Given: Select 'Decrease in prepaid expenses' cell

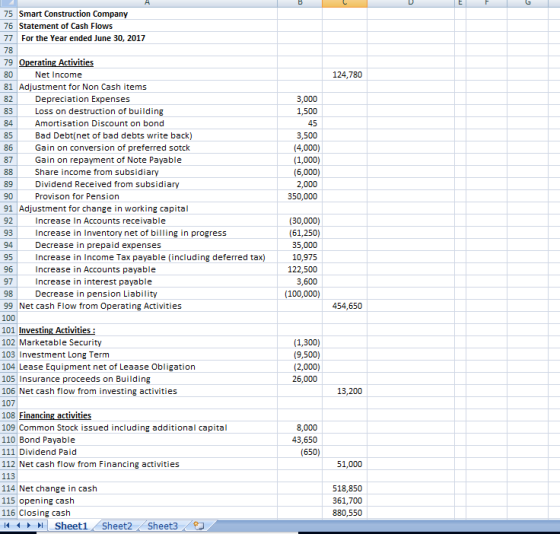Looking at the screenshot, I should (x=147, y=245).
